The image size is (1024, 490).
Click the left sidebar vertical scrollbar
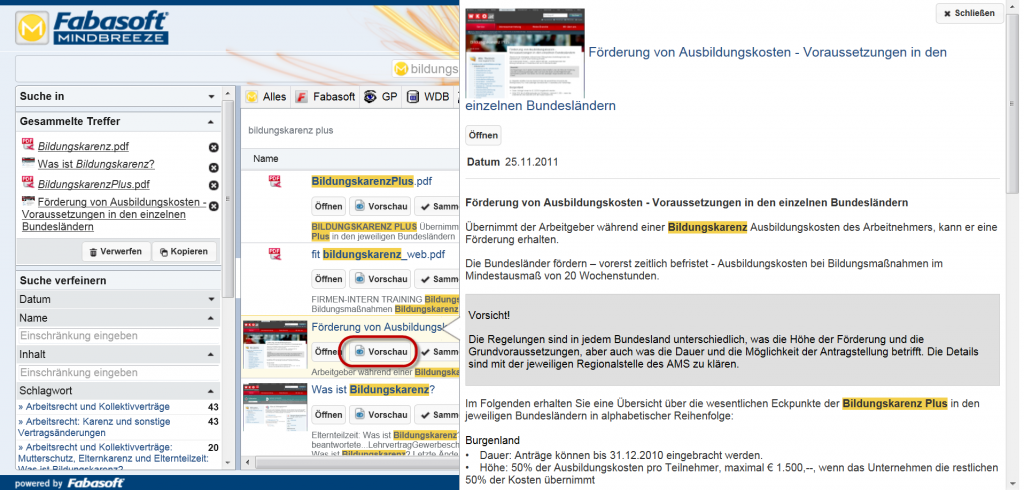229,199
